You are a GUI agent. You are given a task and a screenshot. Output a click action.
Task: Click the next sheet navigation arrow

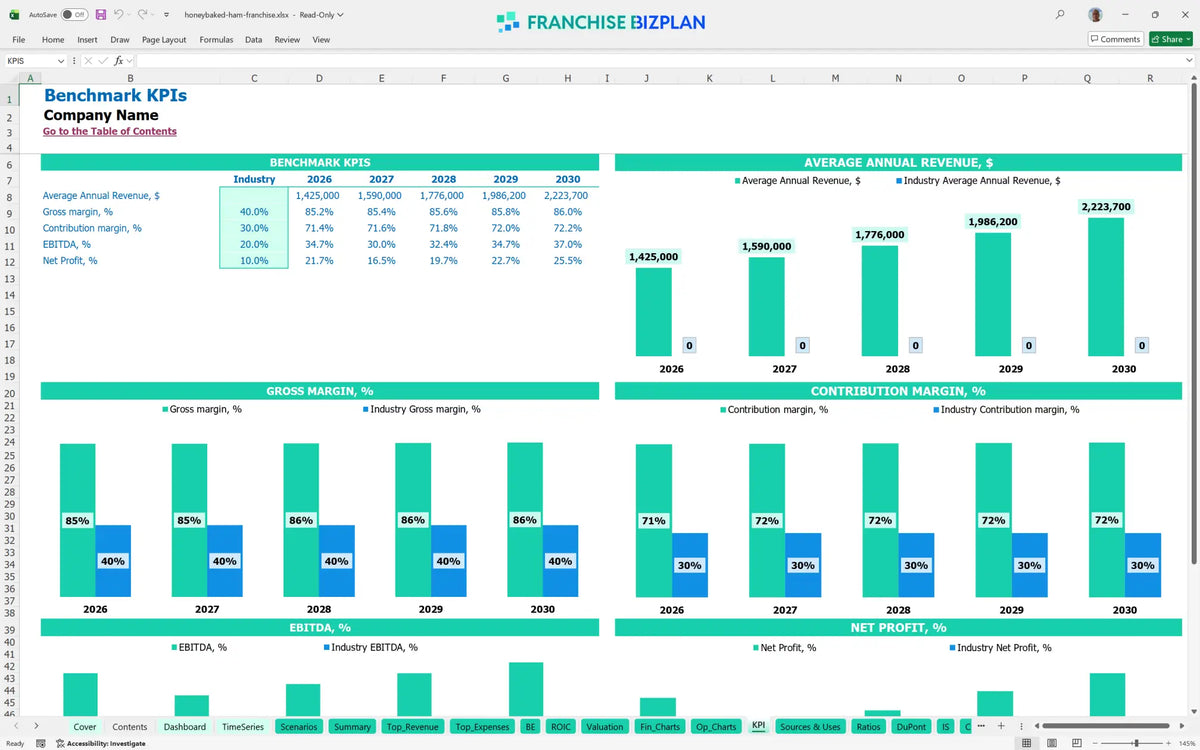(36, 726)
